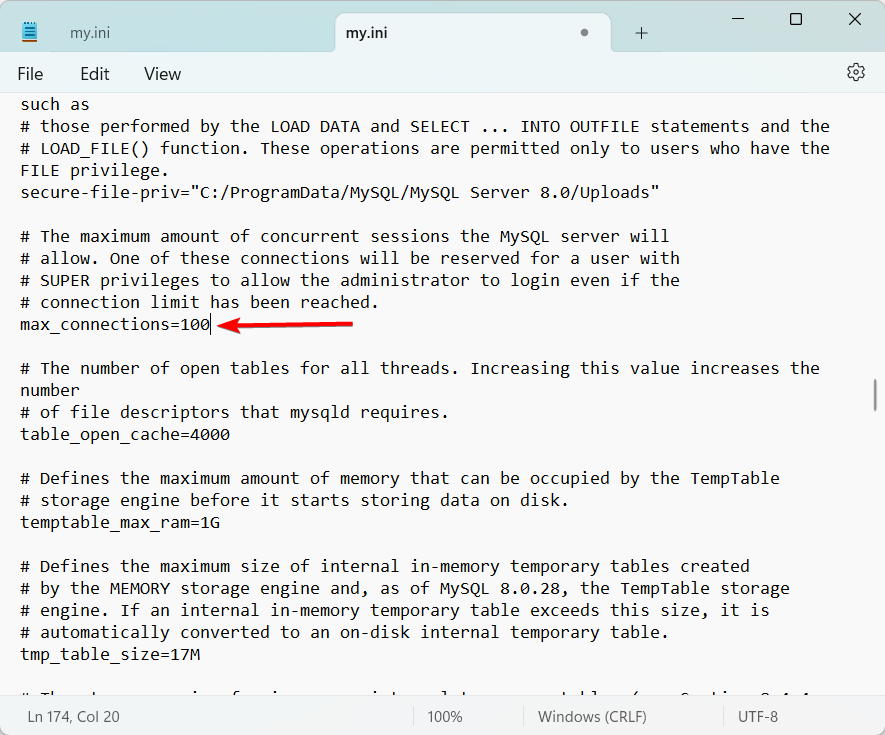The width and height of the screenshot is (885, 735).
Task: Click comment '# automatically converted to an on-disk'
Action: 344,633
